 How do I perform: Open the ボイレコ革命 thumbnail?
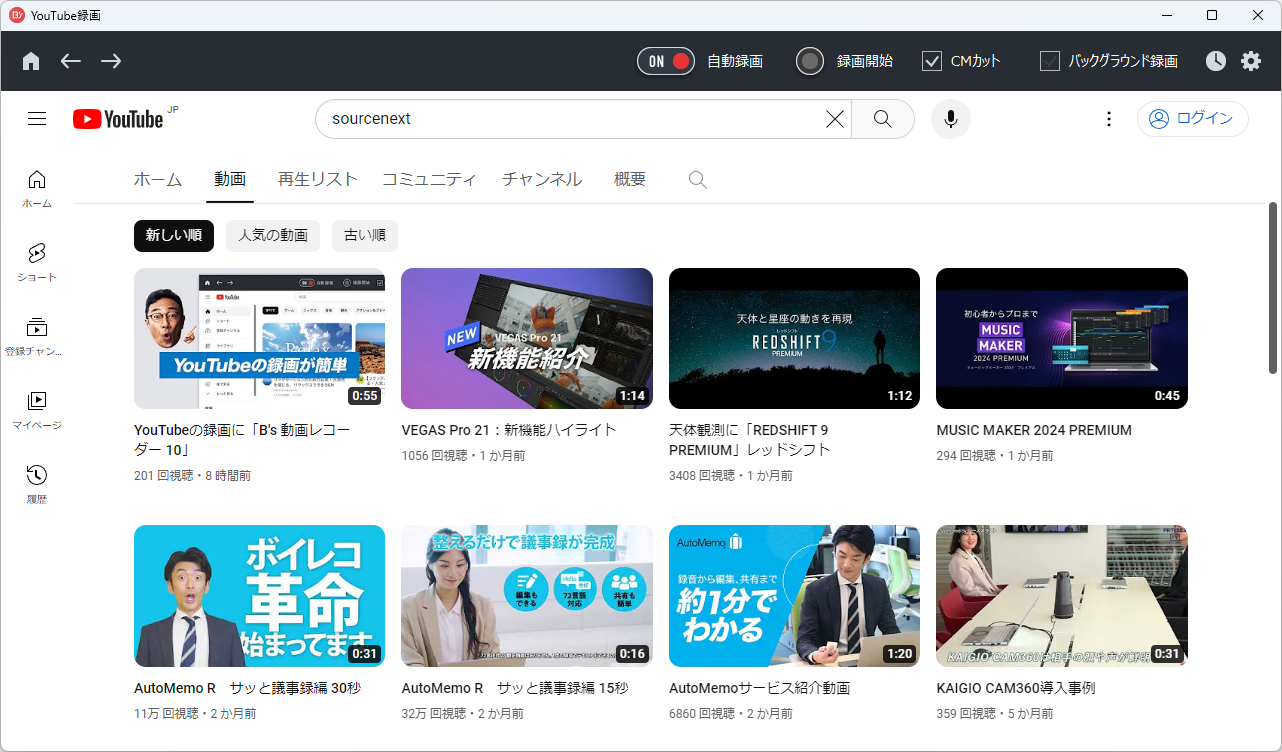click(259, 596)
